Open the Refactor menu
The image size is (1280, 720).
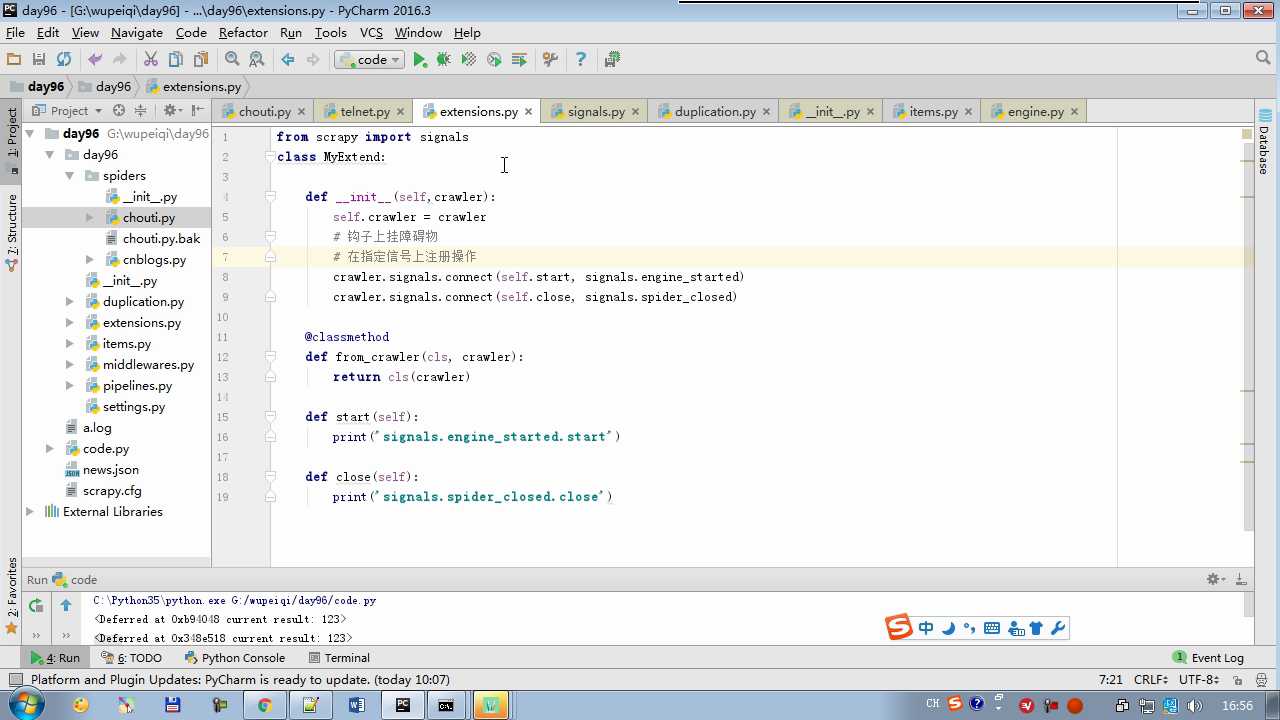(x=243, y=33)
